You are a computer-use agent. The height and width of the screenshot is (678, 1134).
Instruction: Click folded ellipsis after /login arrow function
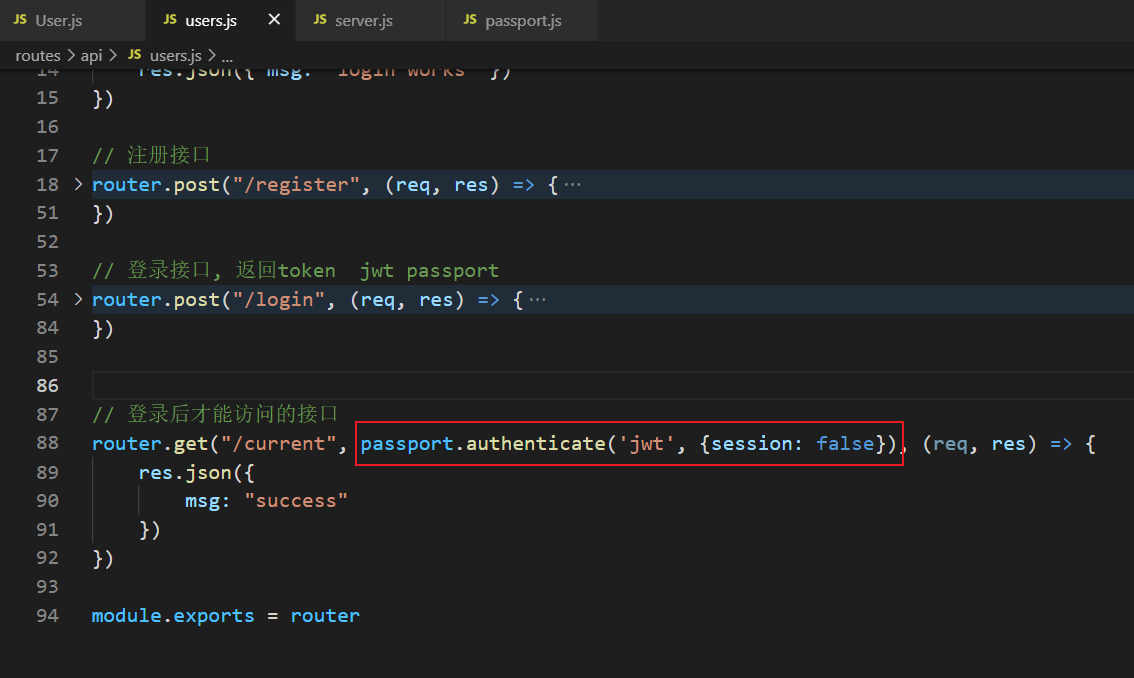coord(537,300)
